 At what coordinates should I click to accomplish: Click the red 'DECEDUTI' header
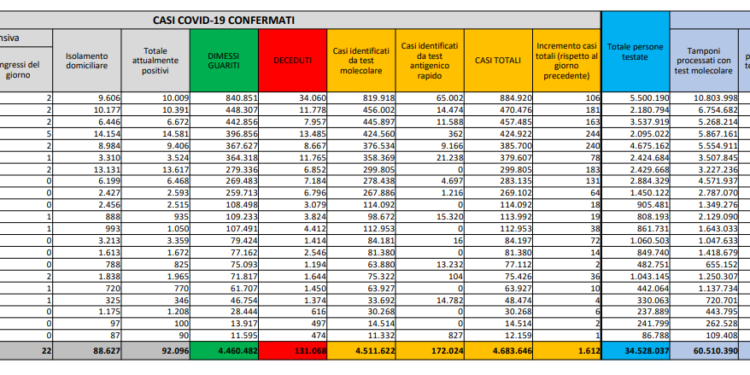[293, 61]
